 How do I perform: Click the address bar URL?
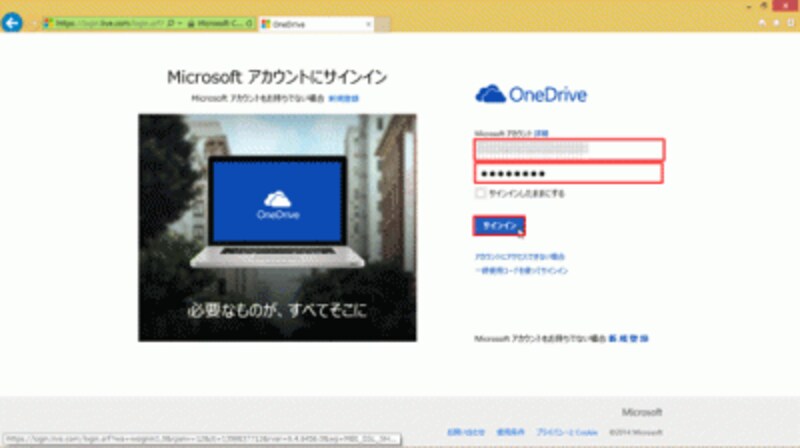click(109, 23)
